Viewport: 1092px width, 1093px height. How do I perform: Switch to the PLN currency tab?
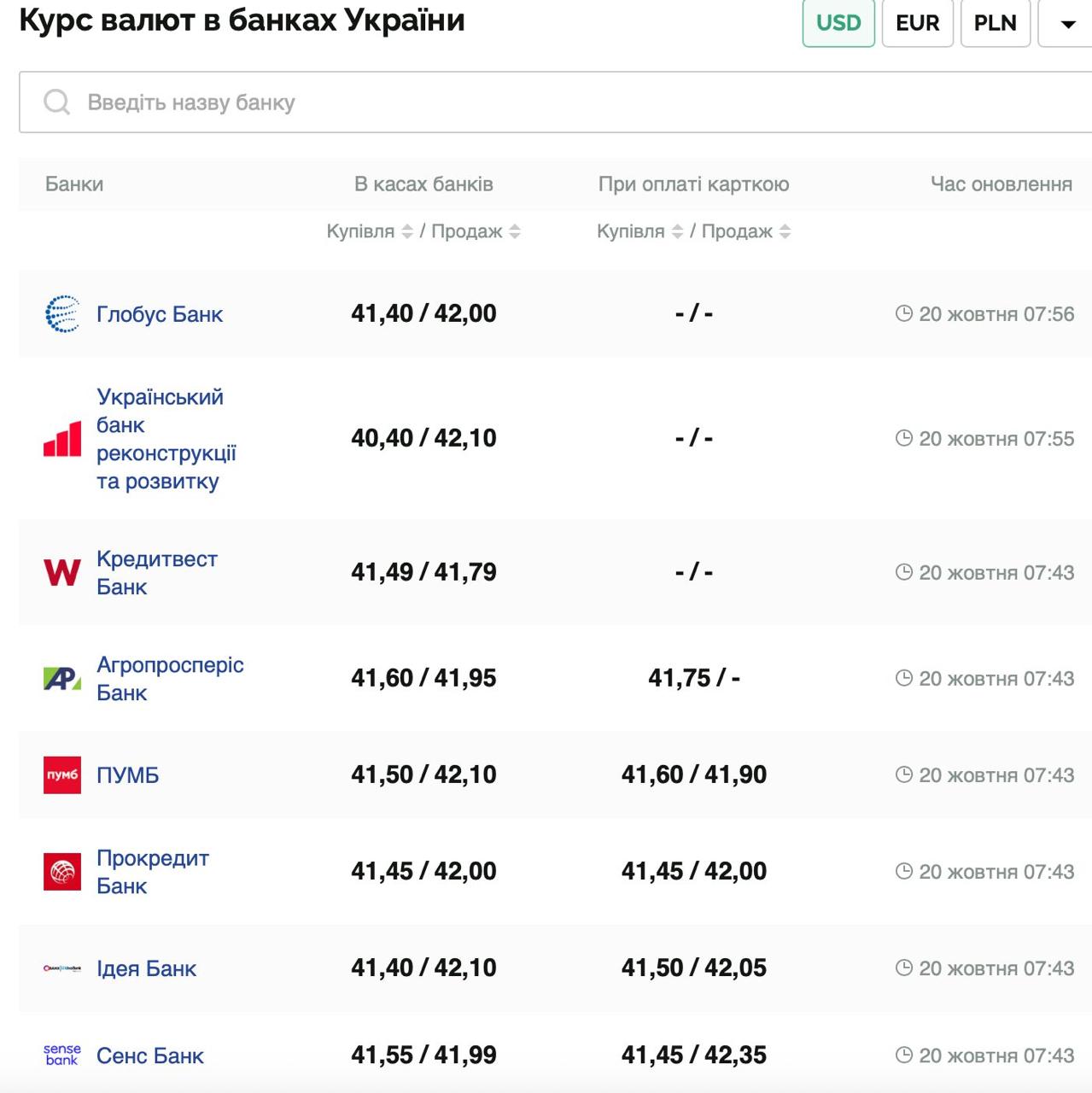(995, 23)
